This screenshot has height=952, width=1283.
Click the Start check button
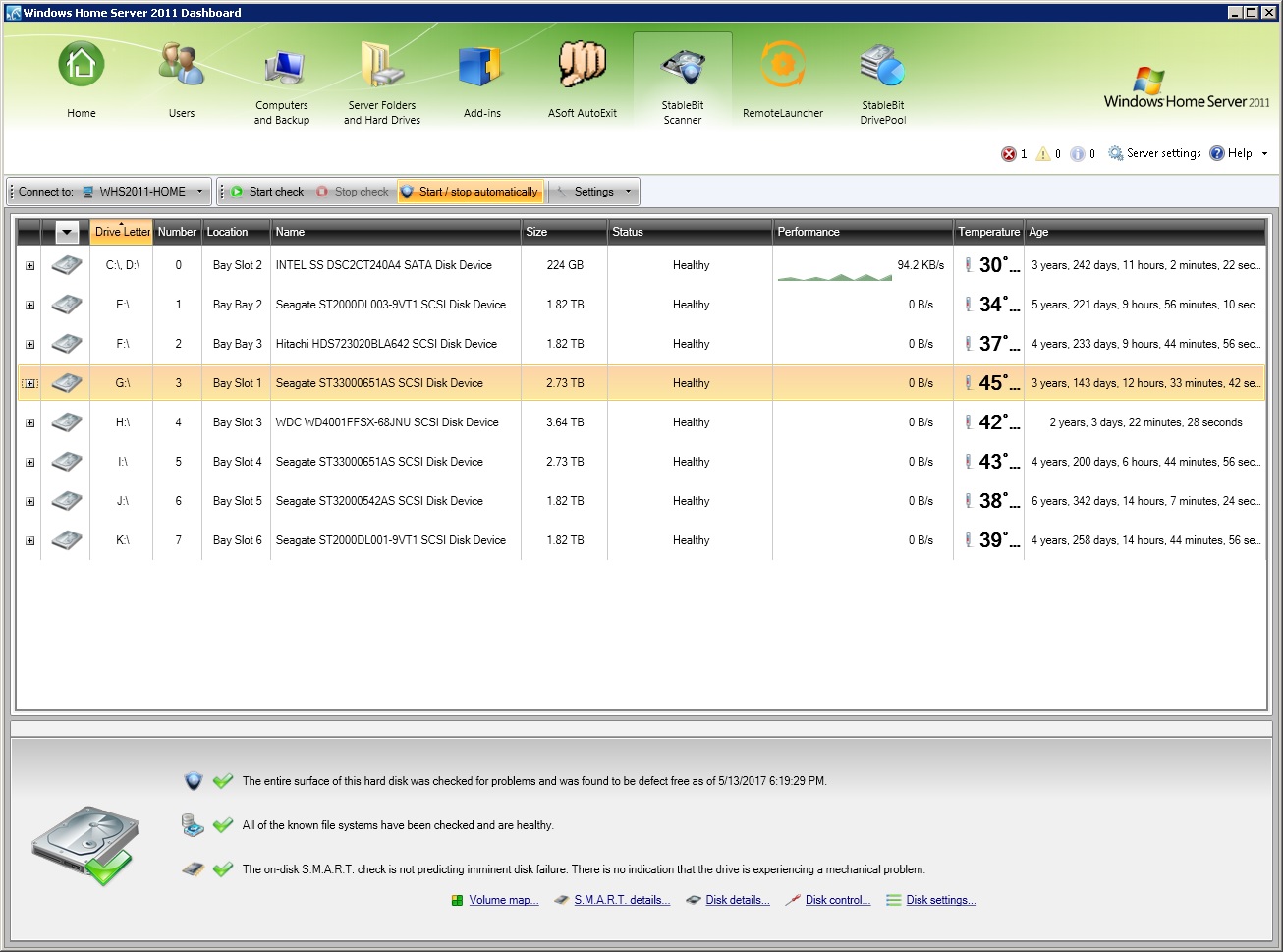pos(266,192)
